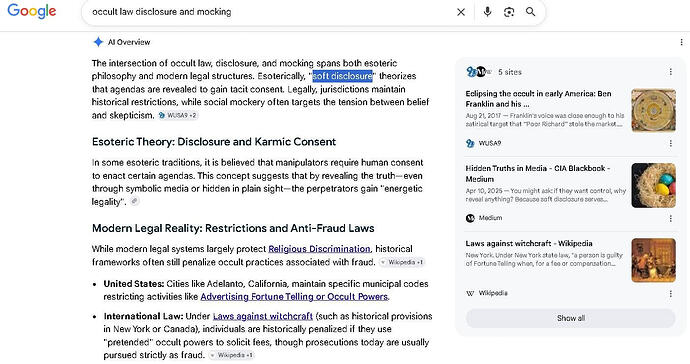The width and height of the screenshot is (690, 364).
Task: Click the link icon after "energetic legality"
Action: click(135, 201)
